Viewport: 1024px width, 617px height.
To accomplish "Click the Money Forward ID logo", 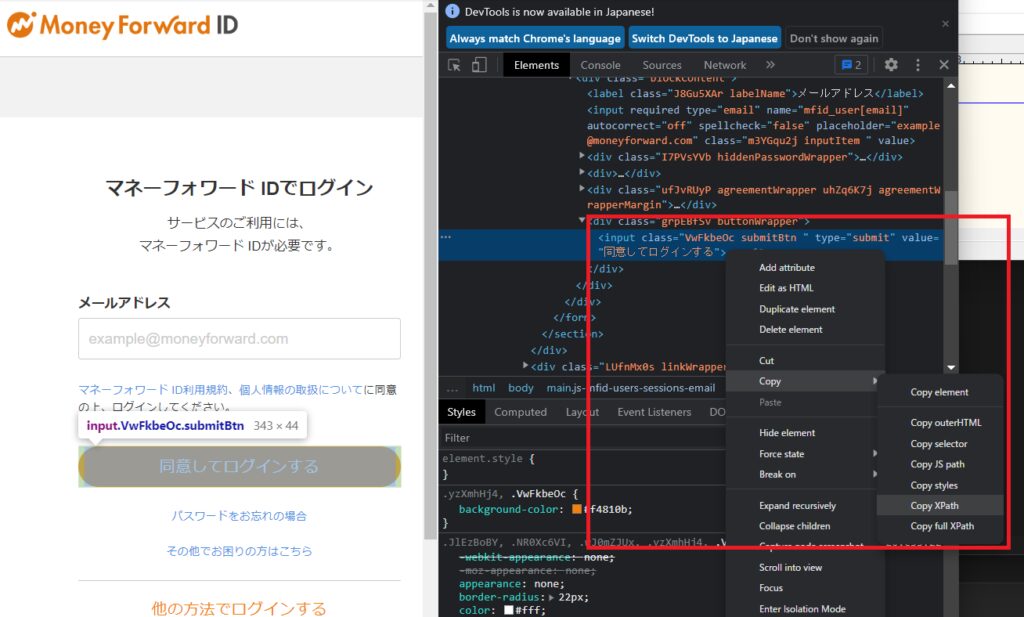I will point(123,25).
